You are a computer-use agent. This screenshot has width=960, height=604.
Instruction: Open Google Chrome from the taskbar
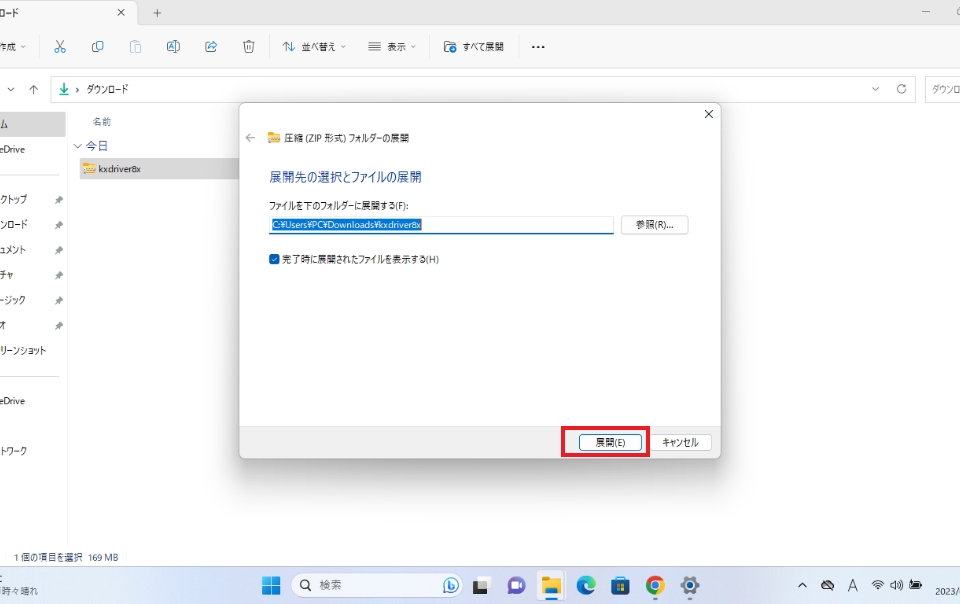655,585
